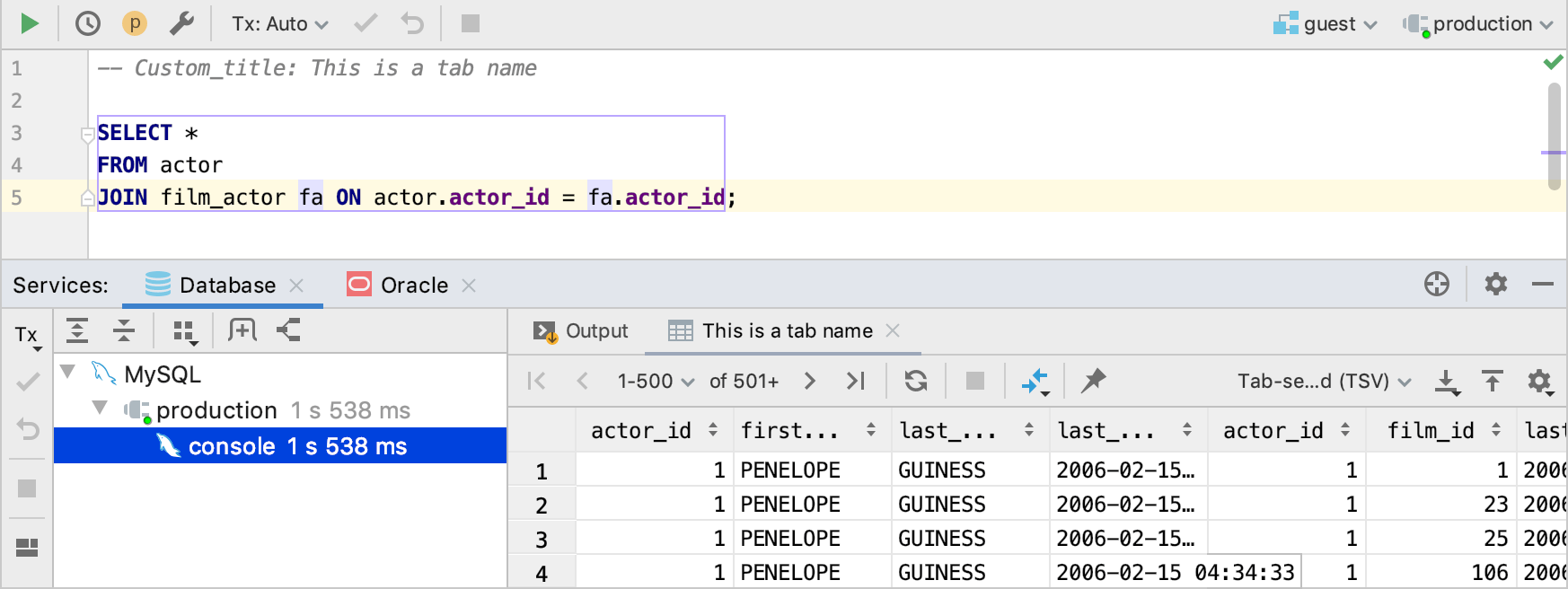Select the console 1 s 538 ms node
Screen dimensions: 1568x589
280,446
